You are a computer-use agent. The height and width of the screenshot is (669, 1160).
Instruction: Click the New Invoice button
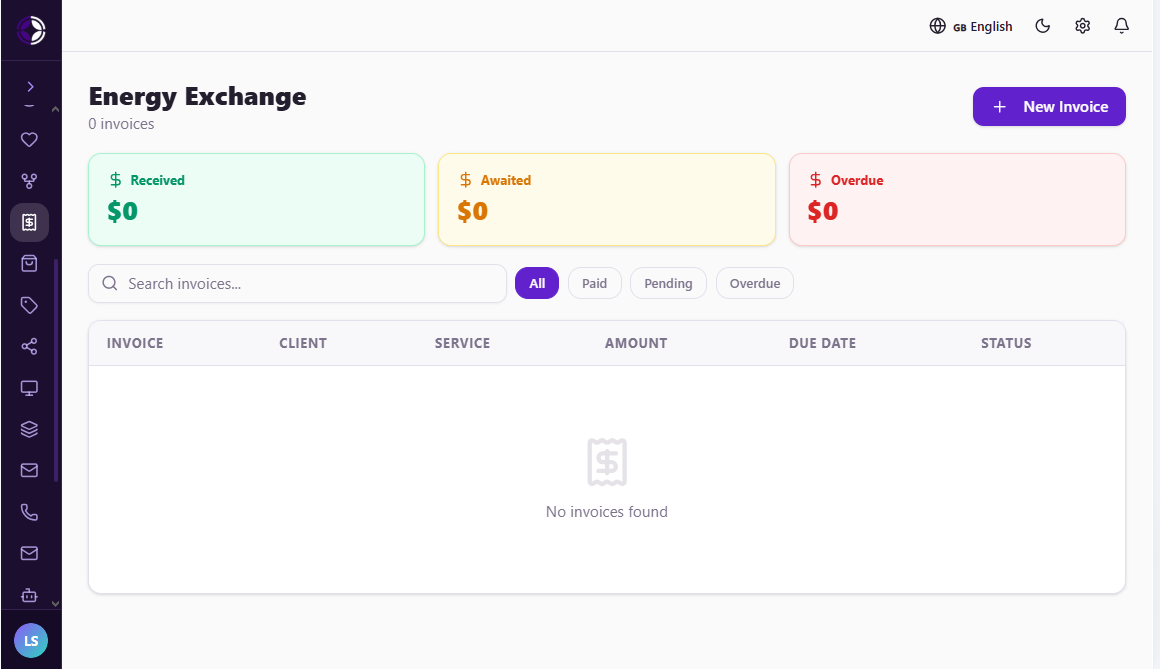(1049, 107)
